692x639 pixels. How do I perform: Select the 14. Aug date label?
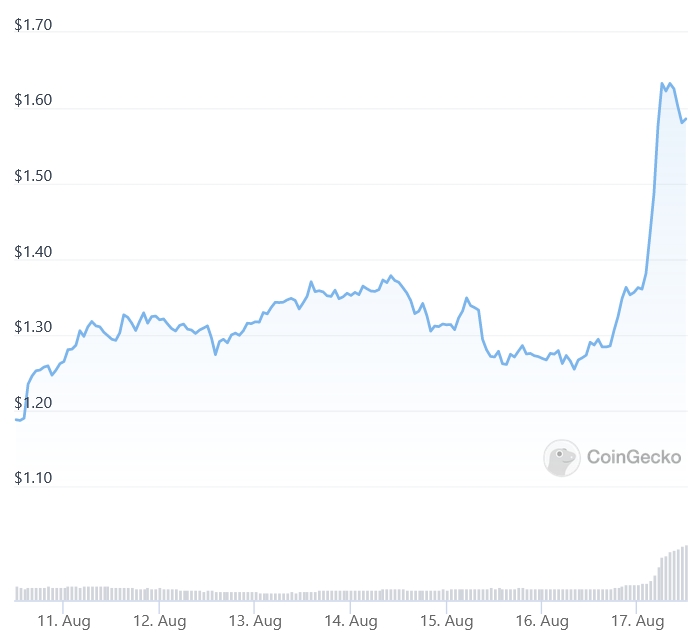click(350, 621)
